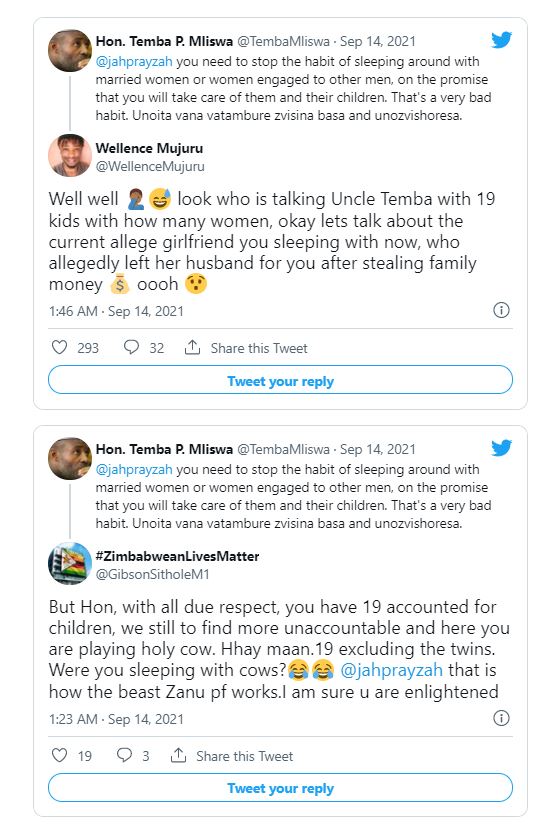Click share icon in first tweet card

click(x=193, y=347)
